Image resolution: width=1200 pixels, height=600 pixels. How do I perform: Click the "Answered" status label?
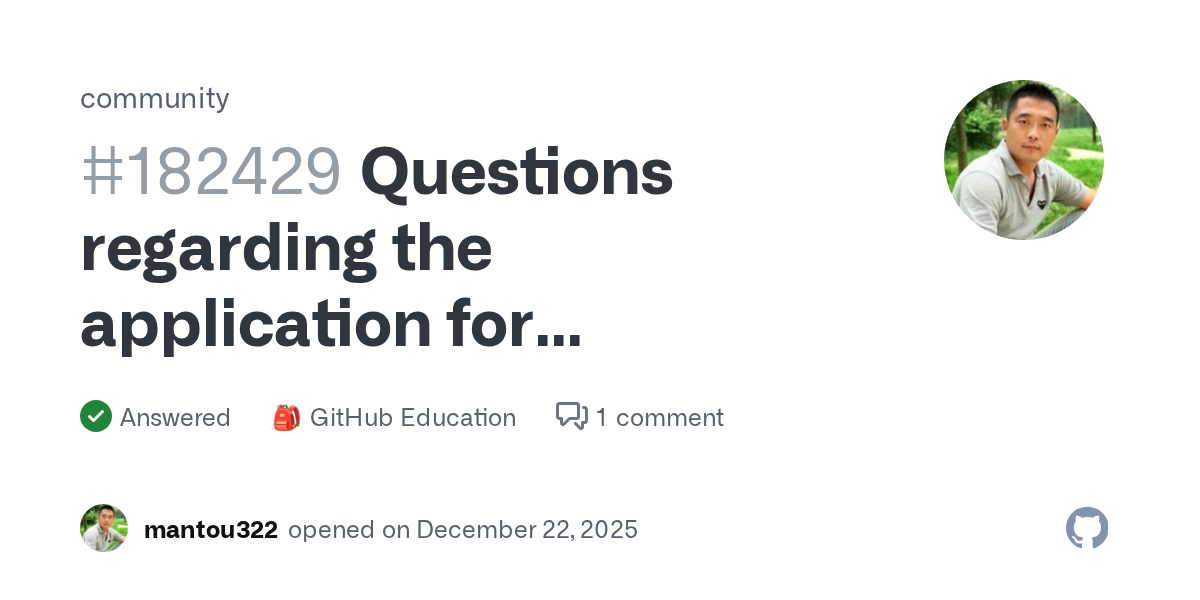point(175,417)
